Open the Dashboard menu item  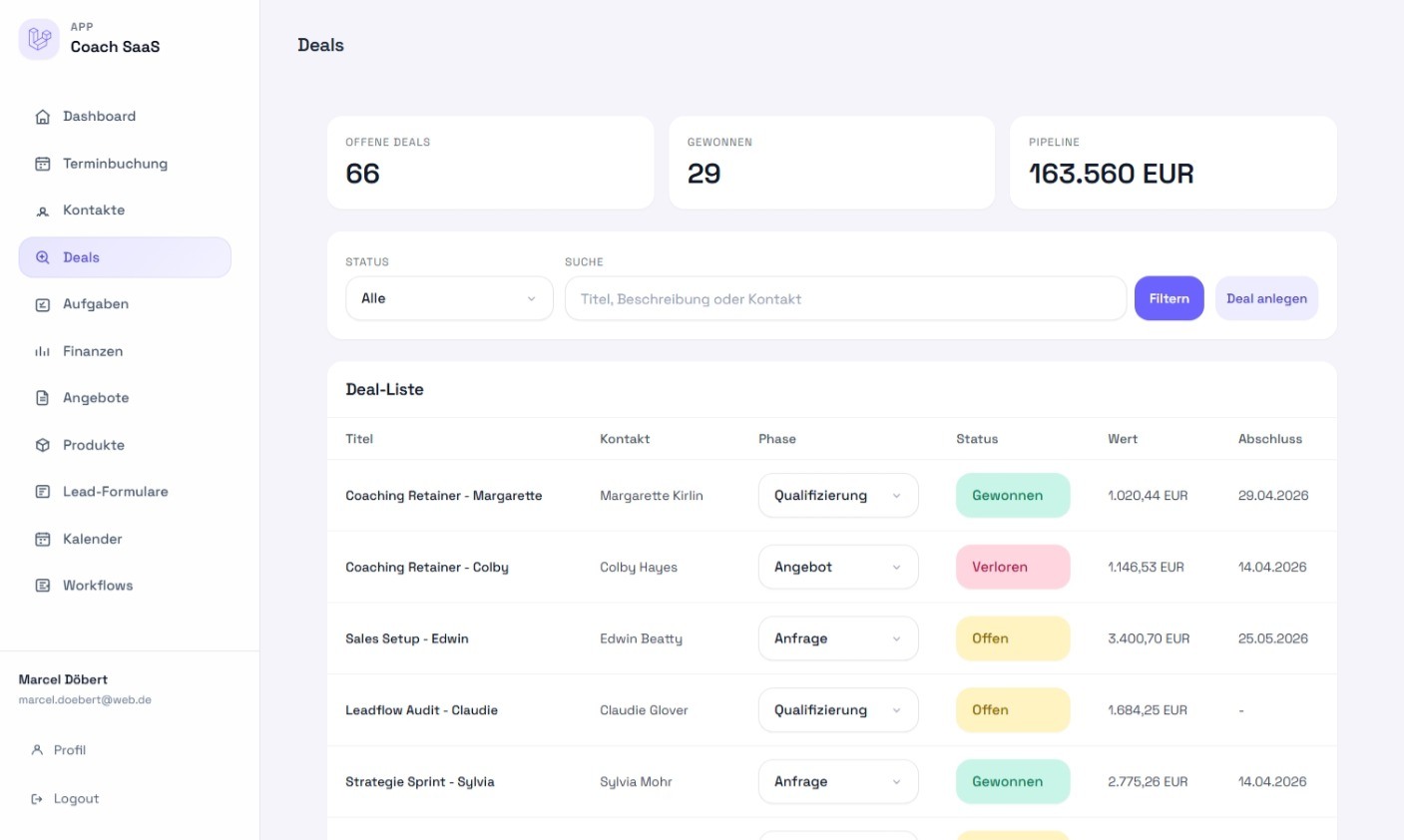tap(125, 117)
